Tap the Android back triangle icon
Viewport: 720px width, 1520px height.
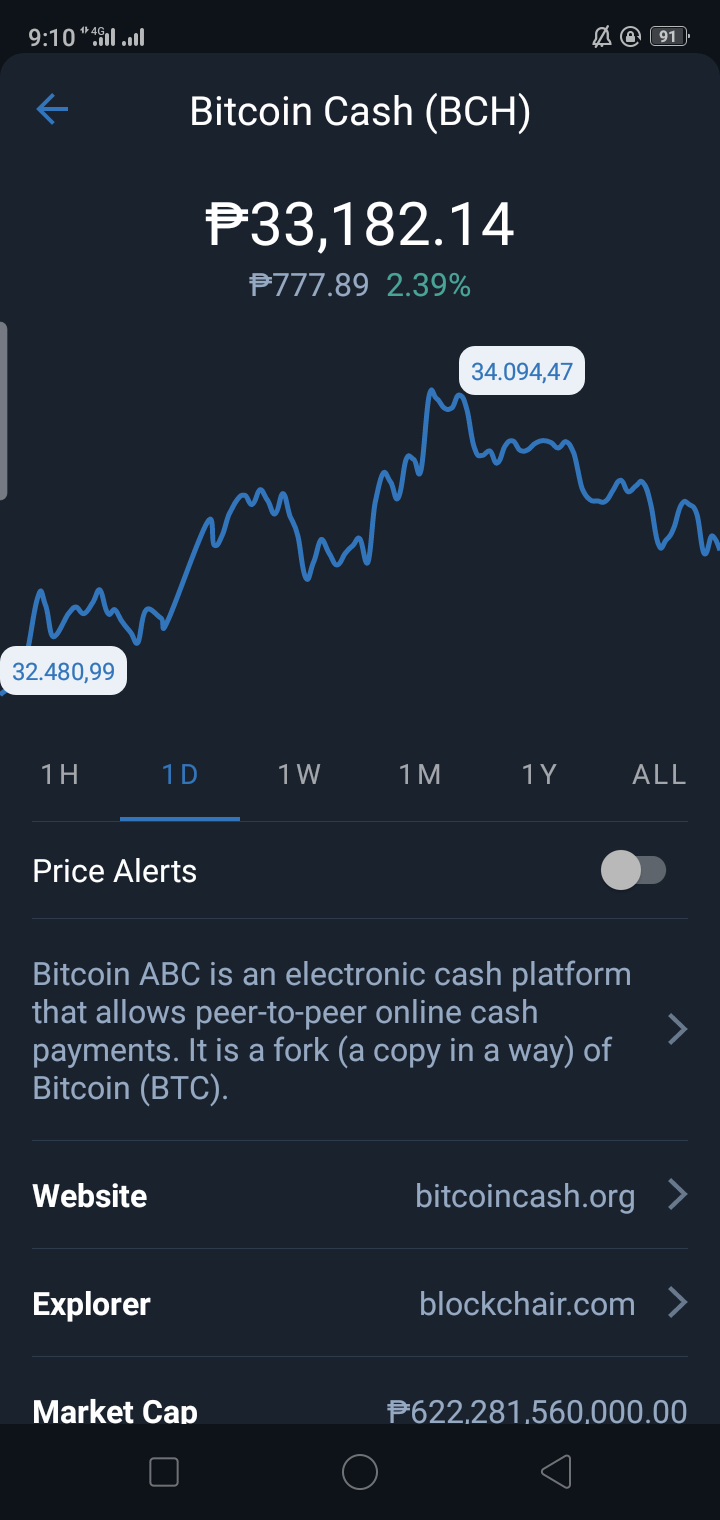coord(556,1471)
